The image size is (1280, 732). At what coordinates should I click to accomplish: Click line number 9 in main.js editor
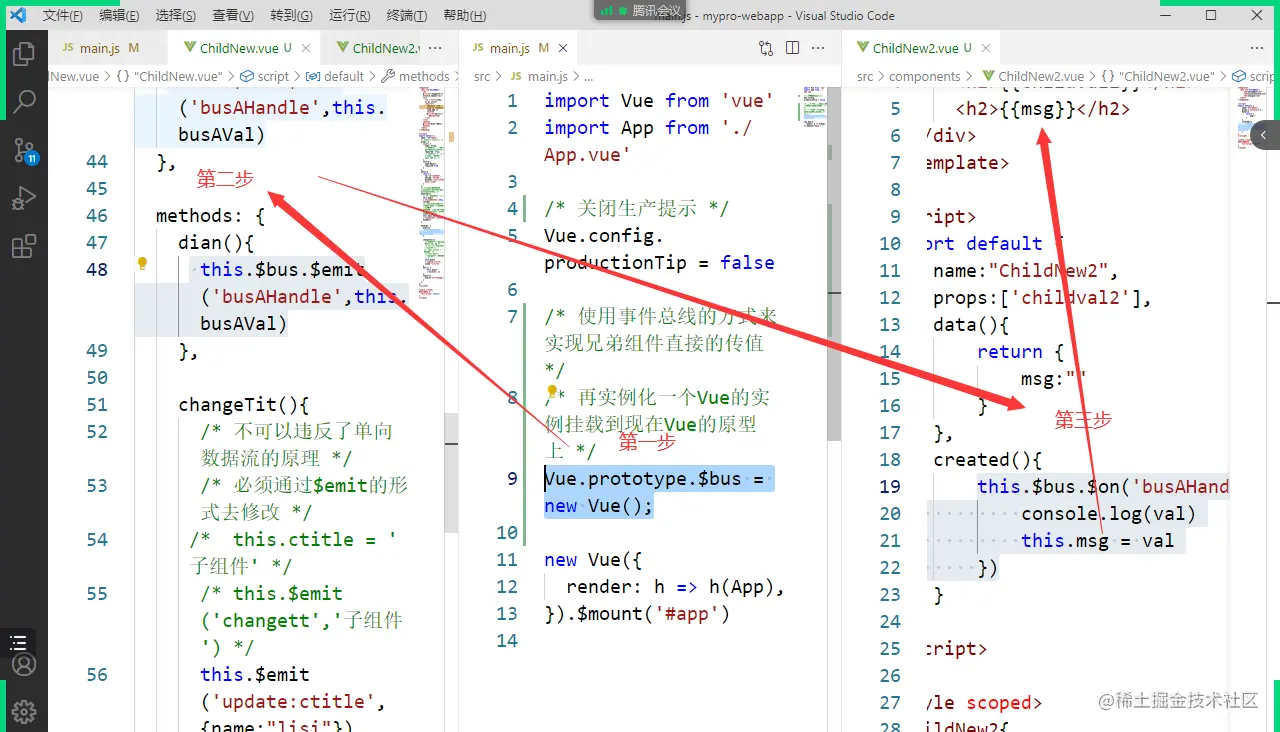512,478
